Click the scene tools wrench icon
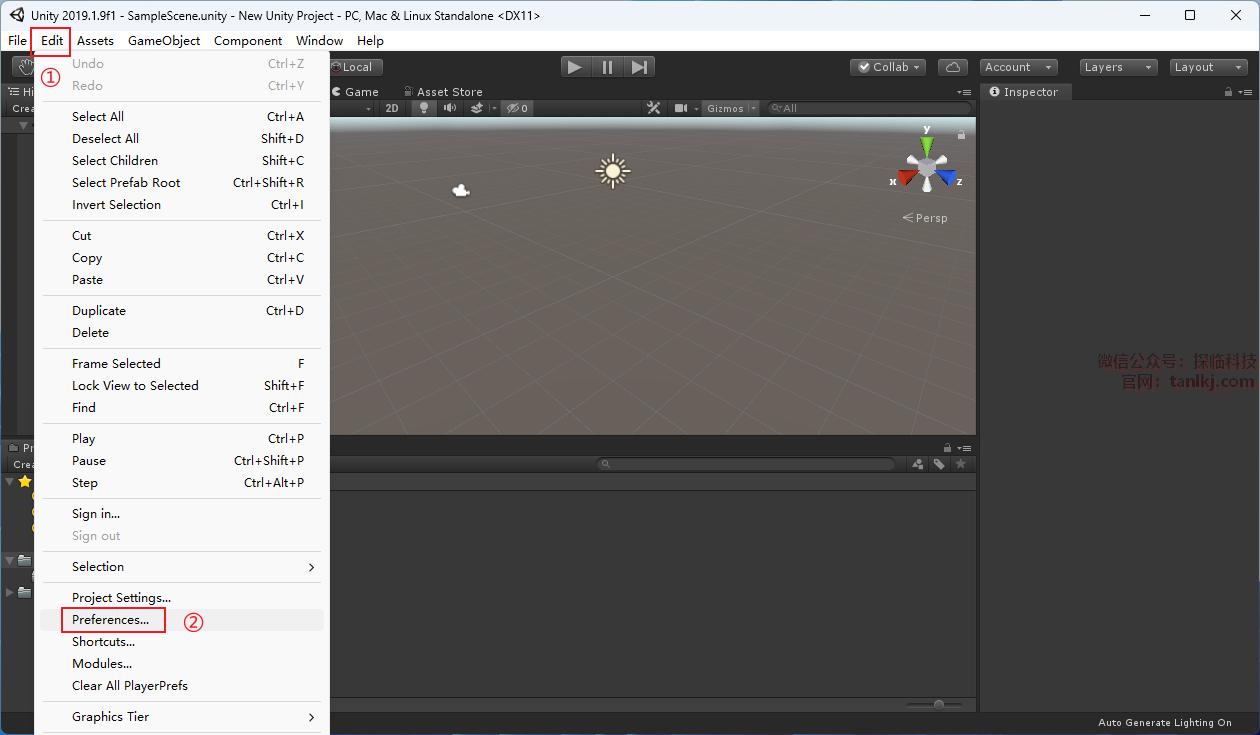The height and width of the screenshot is (735, 1260). point(654,108)
